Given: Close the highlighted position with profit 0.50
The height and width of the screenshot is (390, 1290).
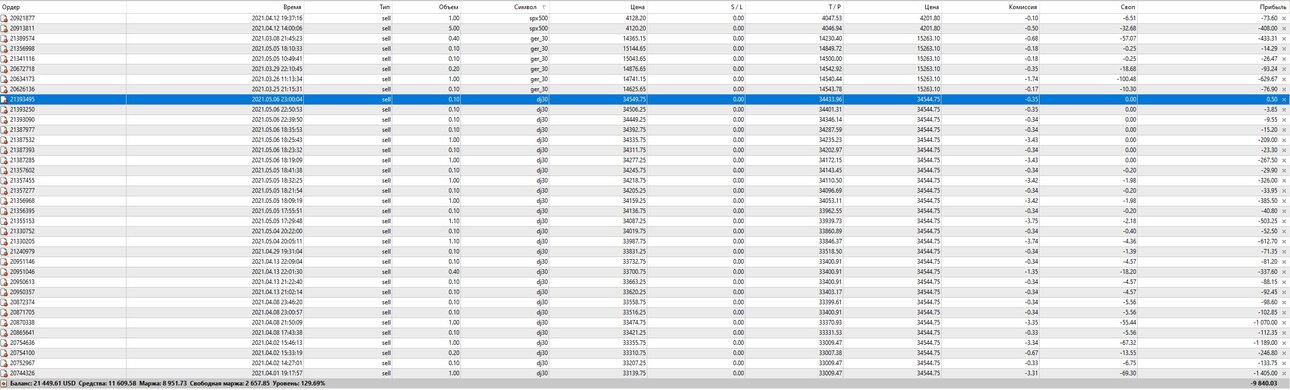Looking at the screenshot, I should (1285, 99).
